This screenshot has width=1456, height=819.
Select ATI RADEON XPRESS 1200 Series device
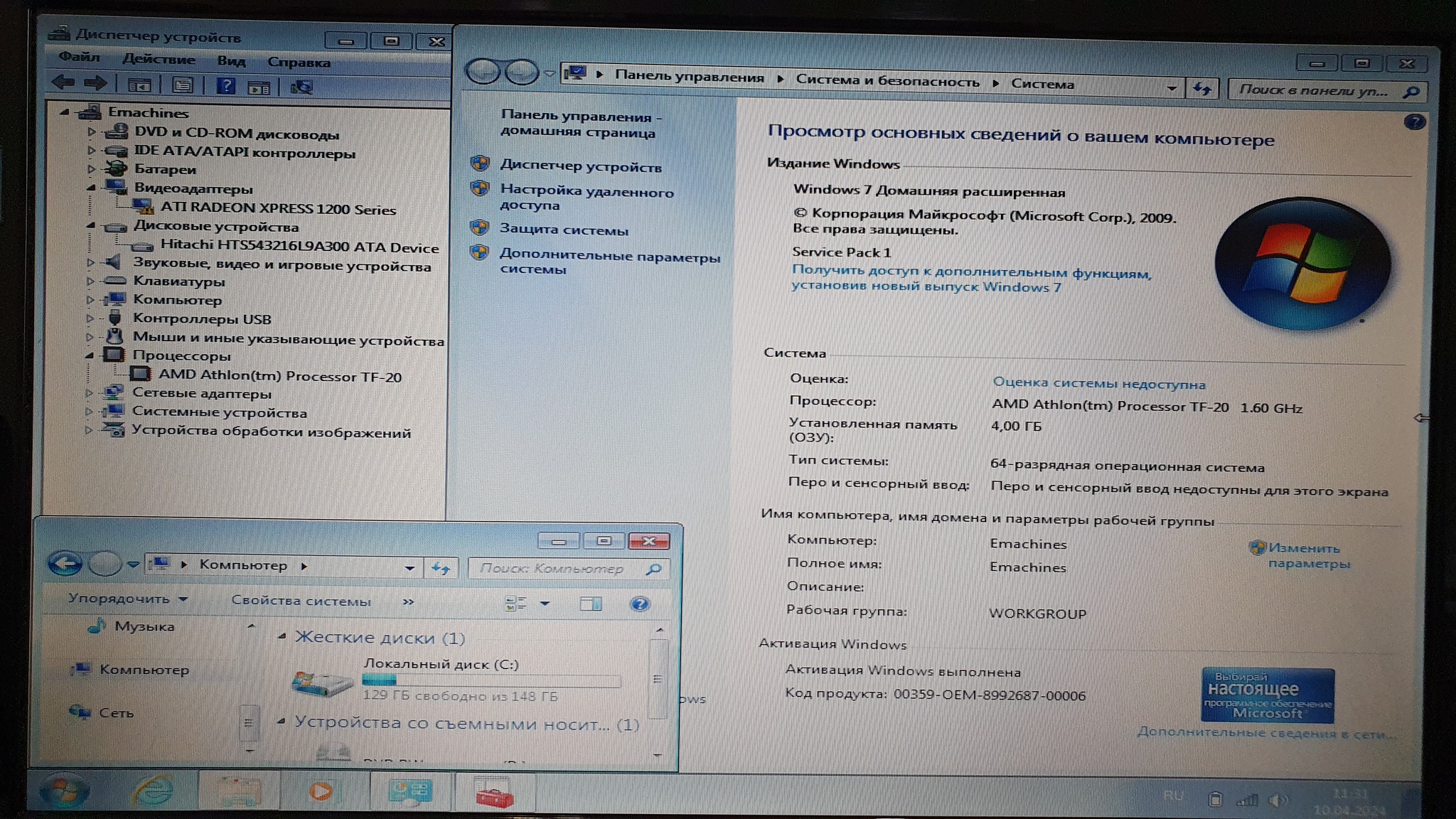coord(277,209)
